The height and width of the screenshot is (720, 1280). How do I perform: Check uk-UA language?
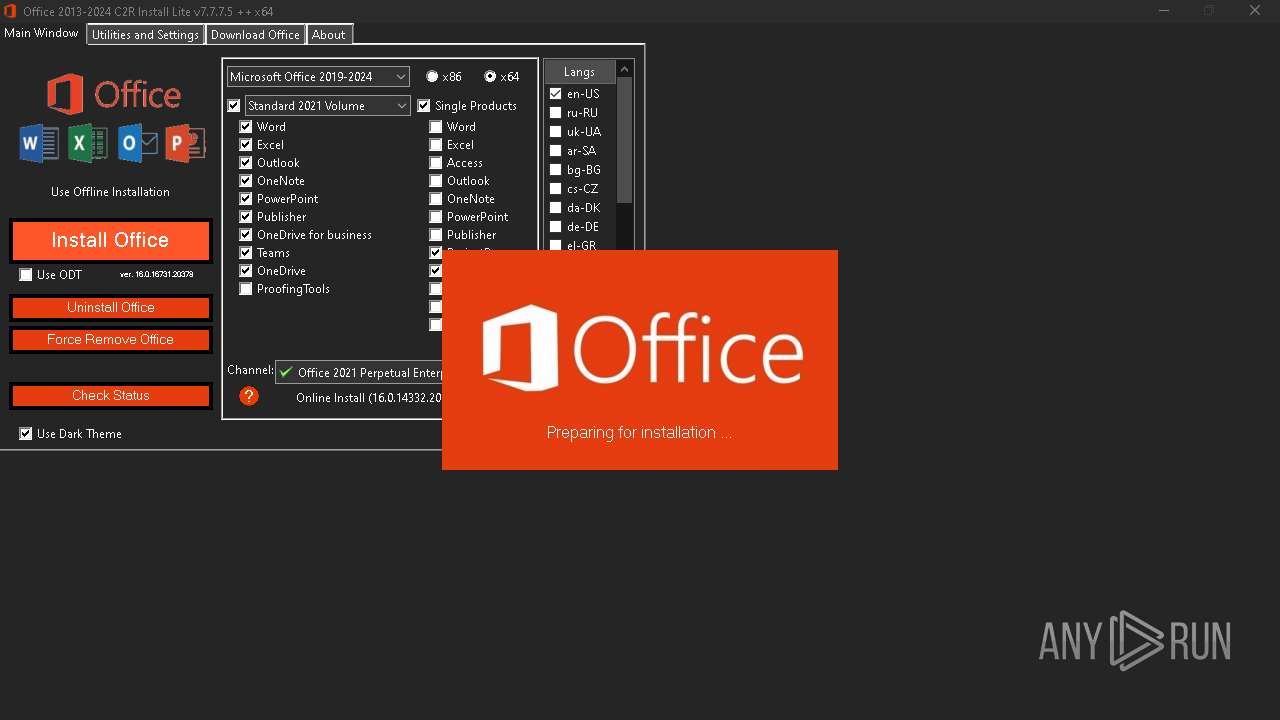[x=556, y=132]
